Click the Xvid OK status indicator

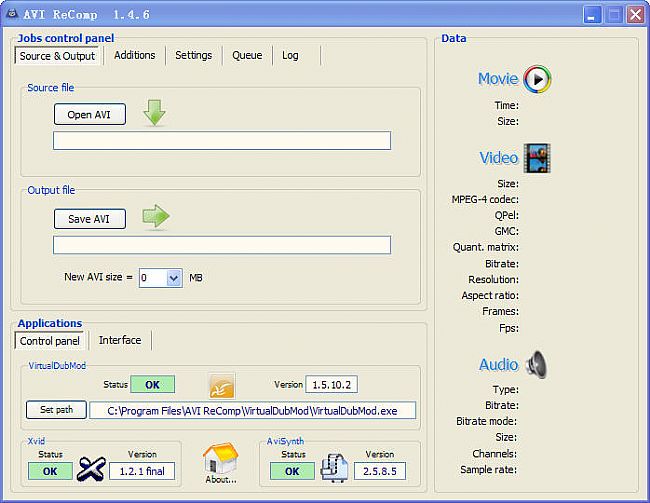(x=50, y=471)
